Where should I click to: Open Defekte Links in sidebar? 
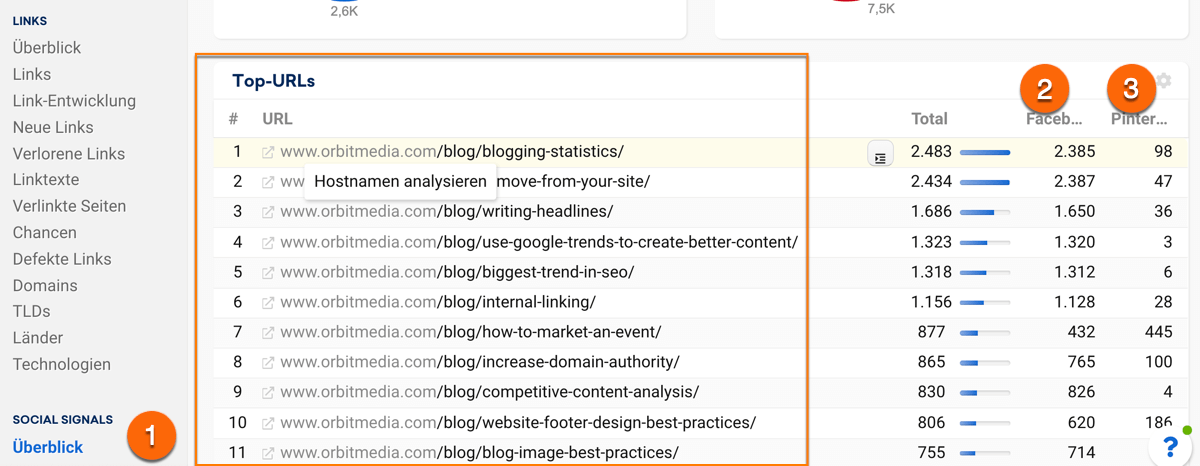coord(62,259)
